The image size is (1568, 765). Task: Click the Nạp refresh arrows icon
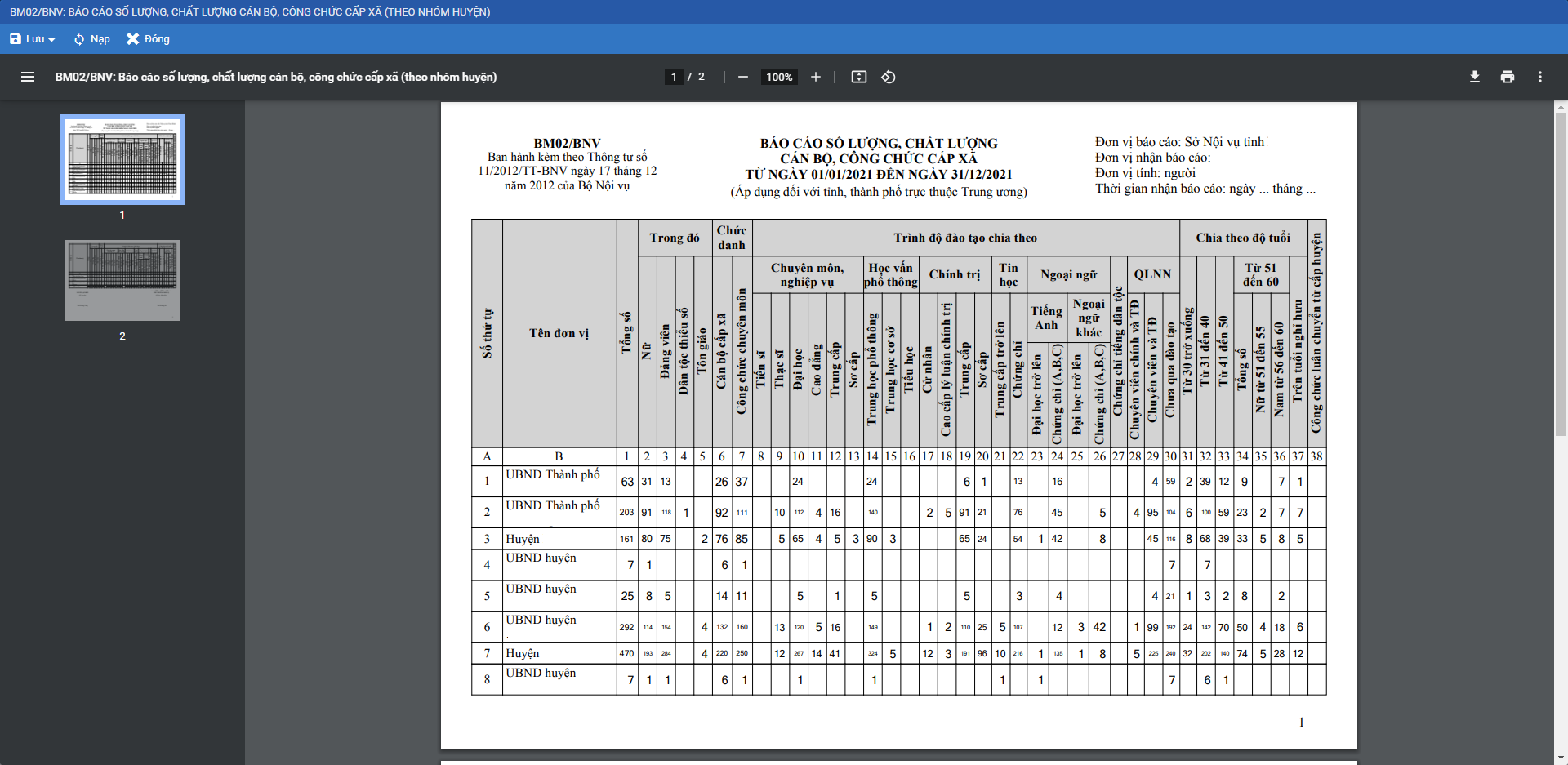79,39
